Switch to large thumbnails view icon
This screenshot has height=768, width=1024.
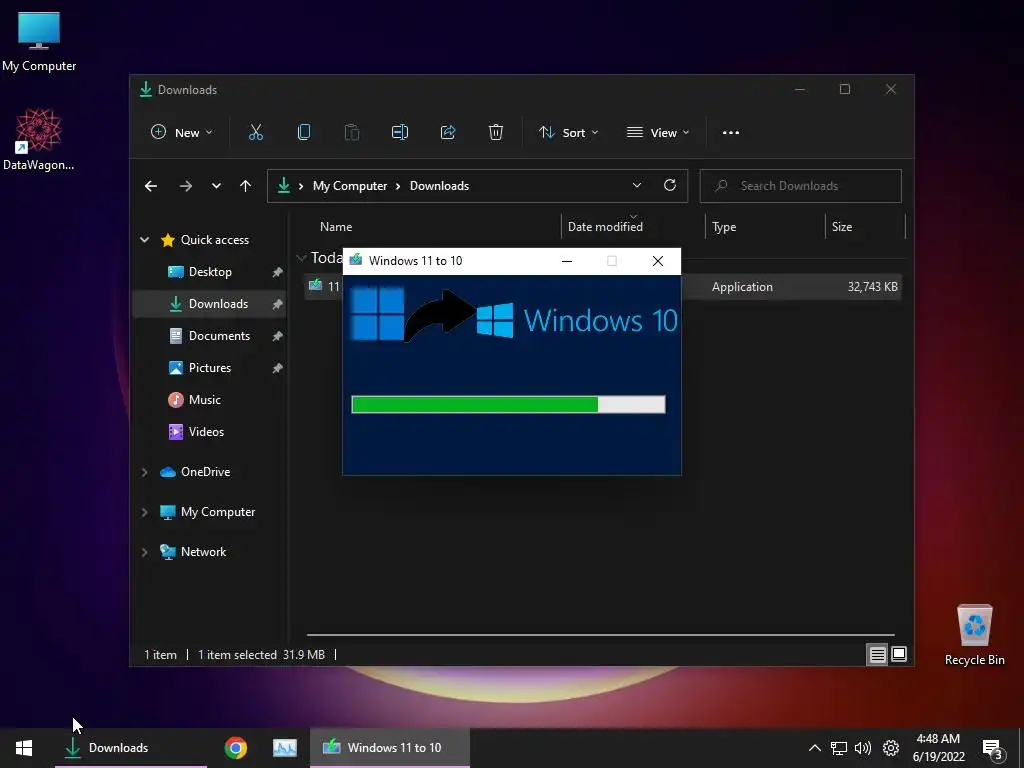899,654
